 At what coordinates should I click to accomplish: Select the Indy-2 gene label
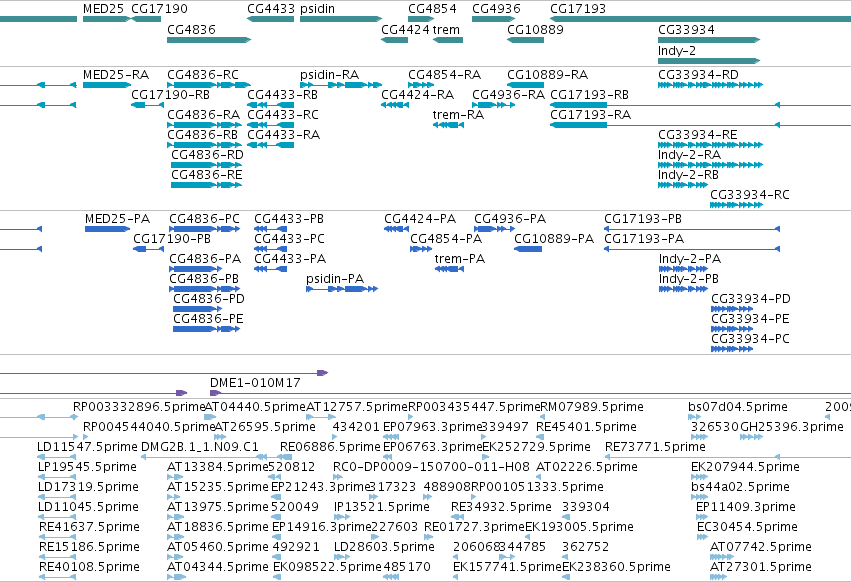677,50
